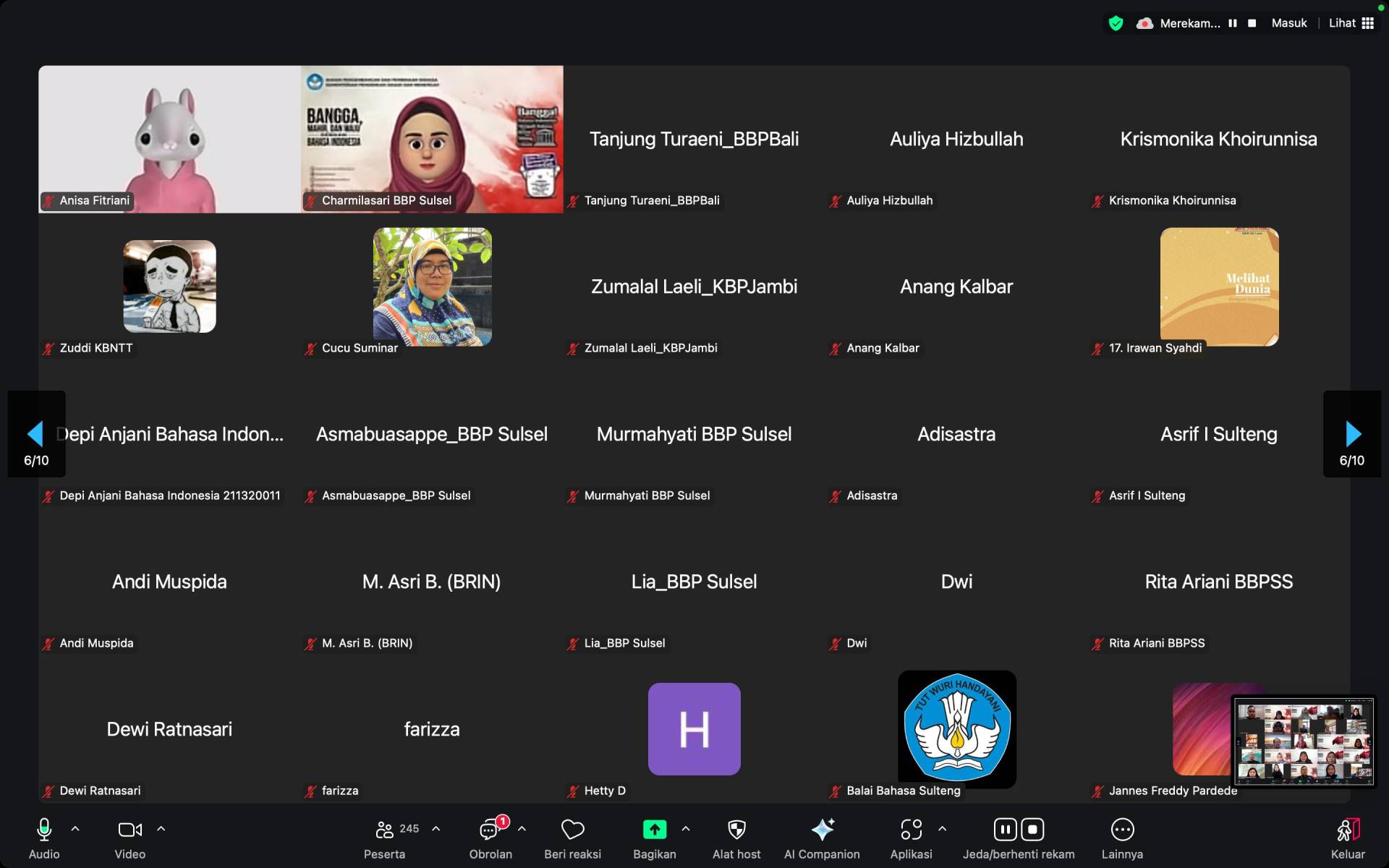This screenshot has height=868, width=1389.
Task: Click the Beri reaksi heart icon
Action: pyautogui.click(x=572, y=830)
